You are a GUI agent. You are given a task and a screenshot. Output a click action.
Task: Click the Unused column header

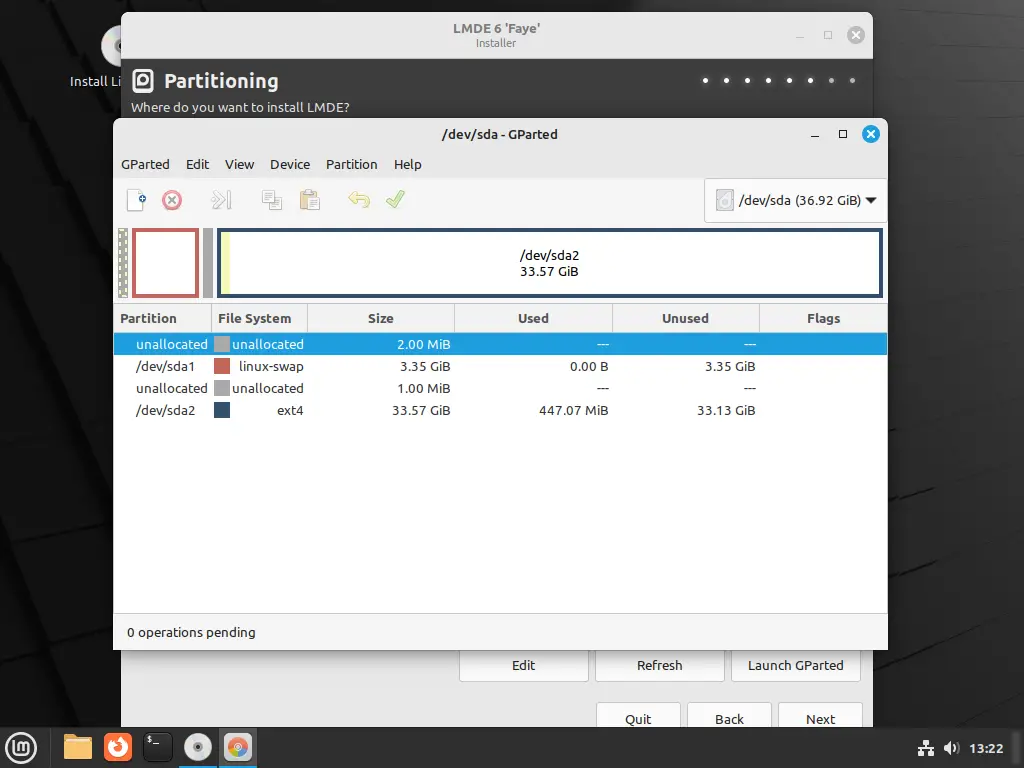click(686, 319)
